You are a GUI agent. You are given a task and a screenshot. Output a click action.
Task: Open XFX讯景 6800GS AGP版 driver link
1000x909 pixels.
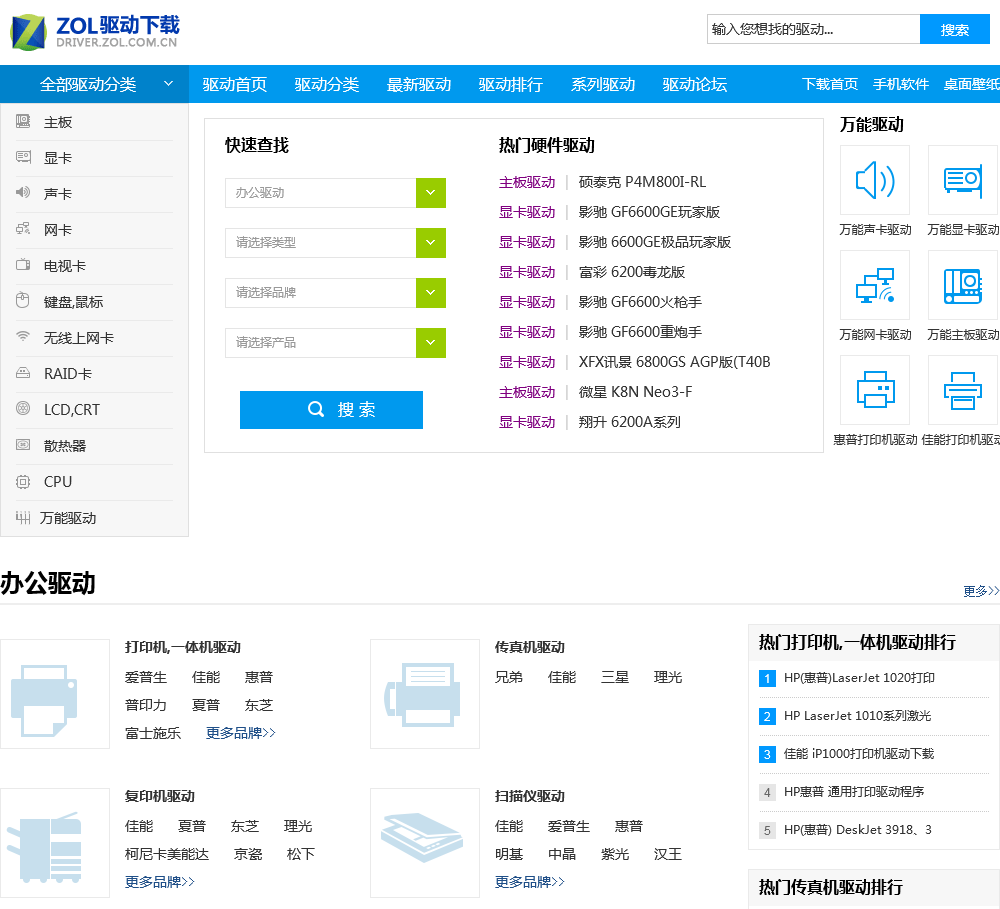674,362
